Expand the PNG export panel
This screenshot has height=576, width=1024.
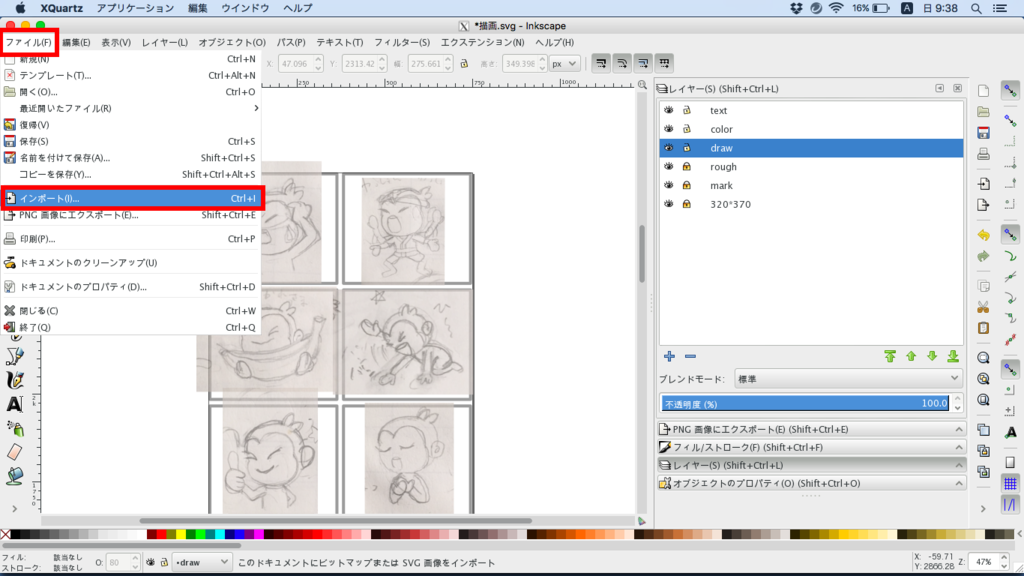810,430
